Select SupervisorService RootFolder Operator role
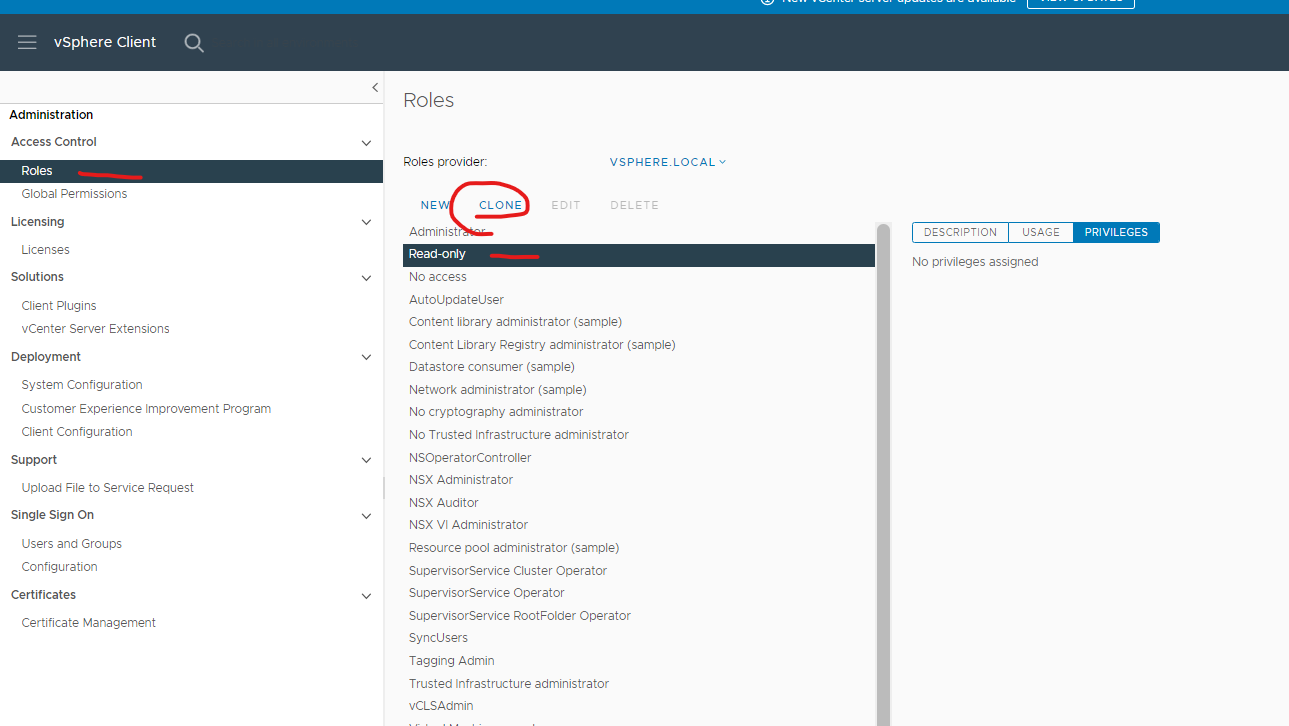Image resolution: width=1289 pixels, height=726 pixels. coord(639,616)
